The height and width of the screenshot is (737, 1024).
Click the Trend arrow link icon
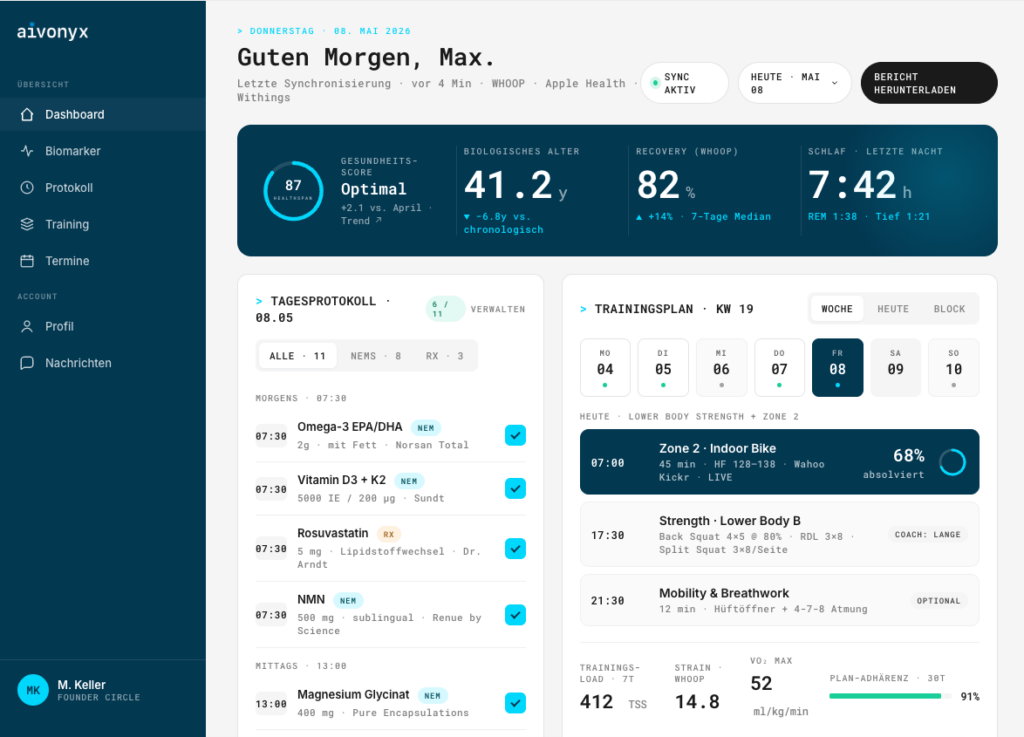pyautogui.click(x=379, y=220)
